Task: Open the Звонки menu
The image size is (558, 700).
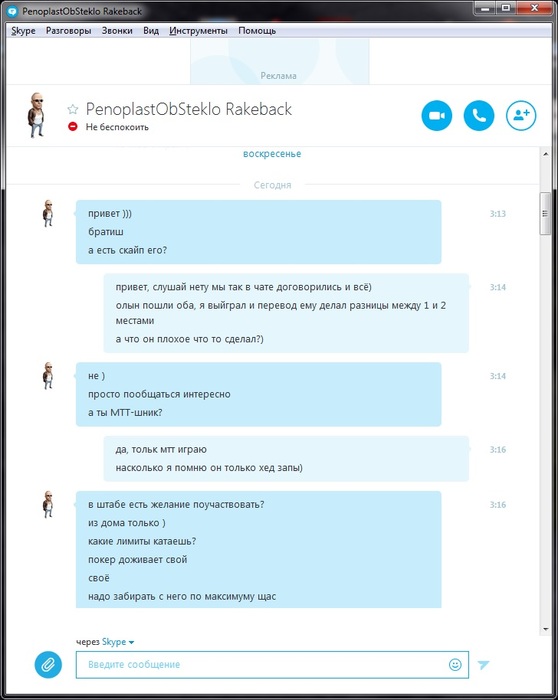Action: [x=117, y=31]
